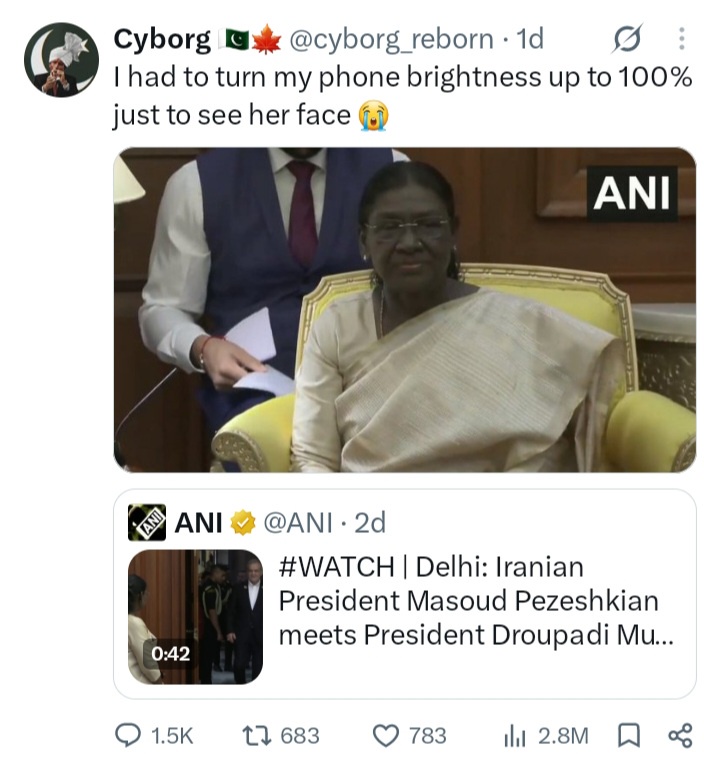Click the 683 repost count
The width and height of the screenshot is (704, 767).
300,736
